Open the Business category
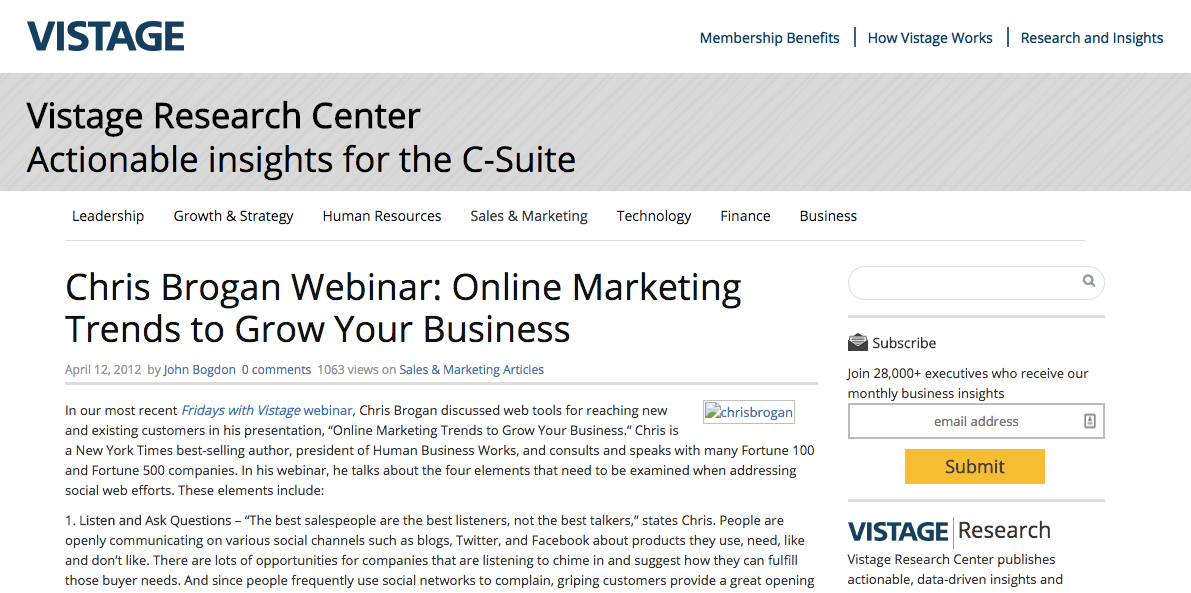 pyautogui.click(x=828, y=216)
